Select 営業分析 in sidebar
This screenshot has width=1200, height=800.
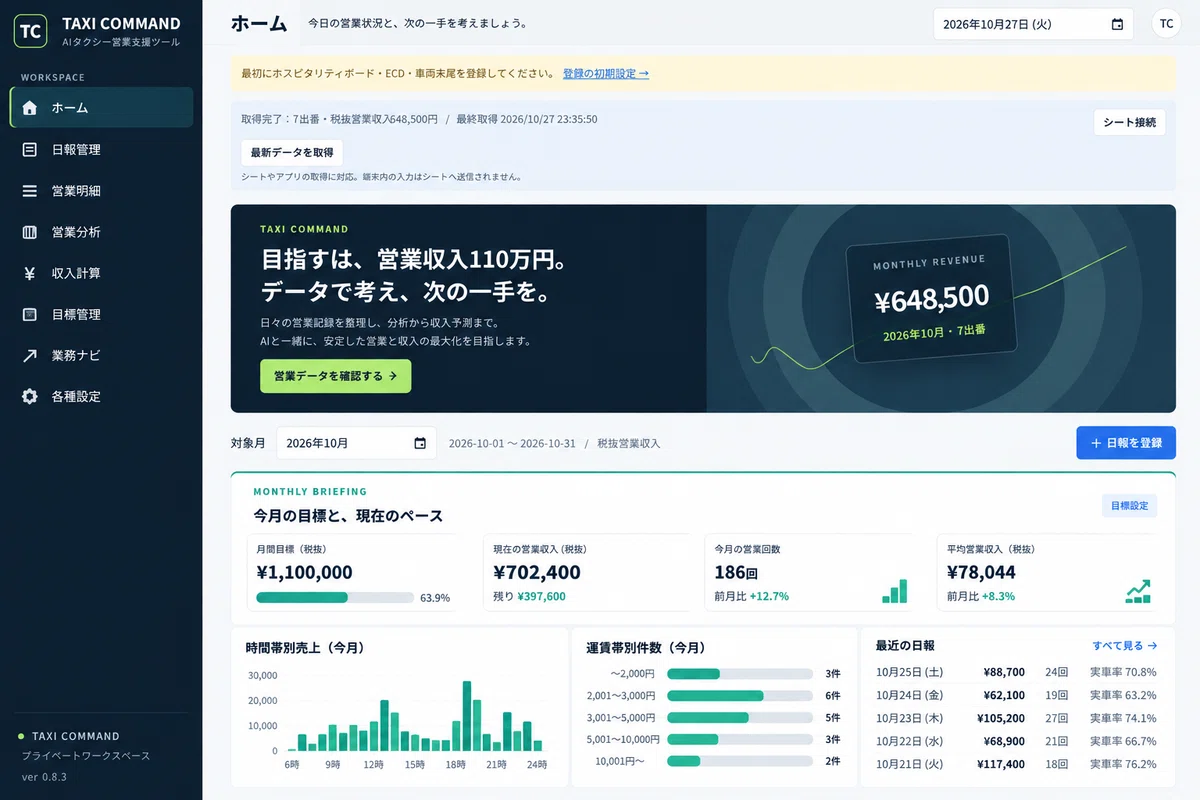tap(101, 232)
